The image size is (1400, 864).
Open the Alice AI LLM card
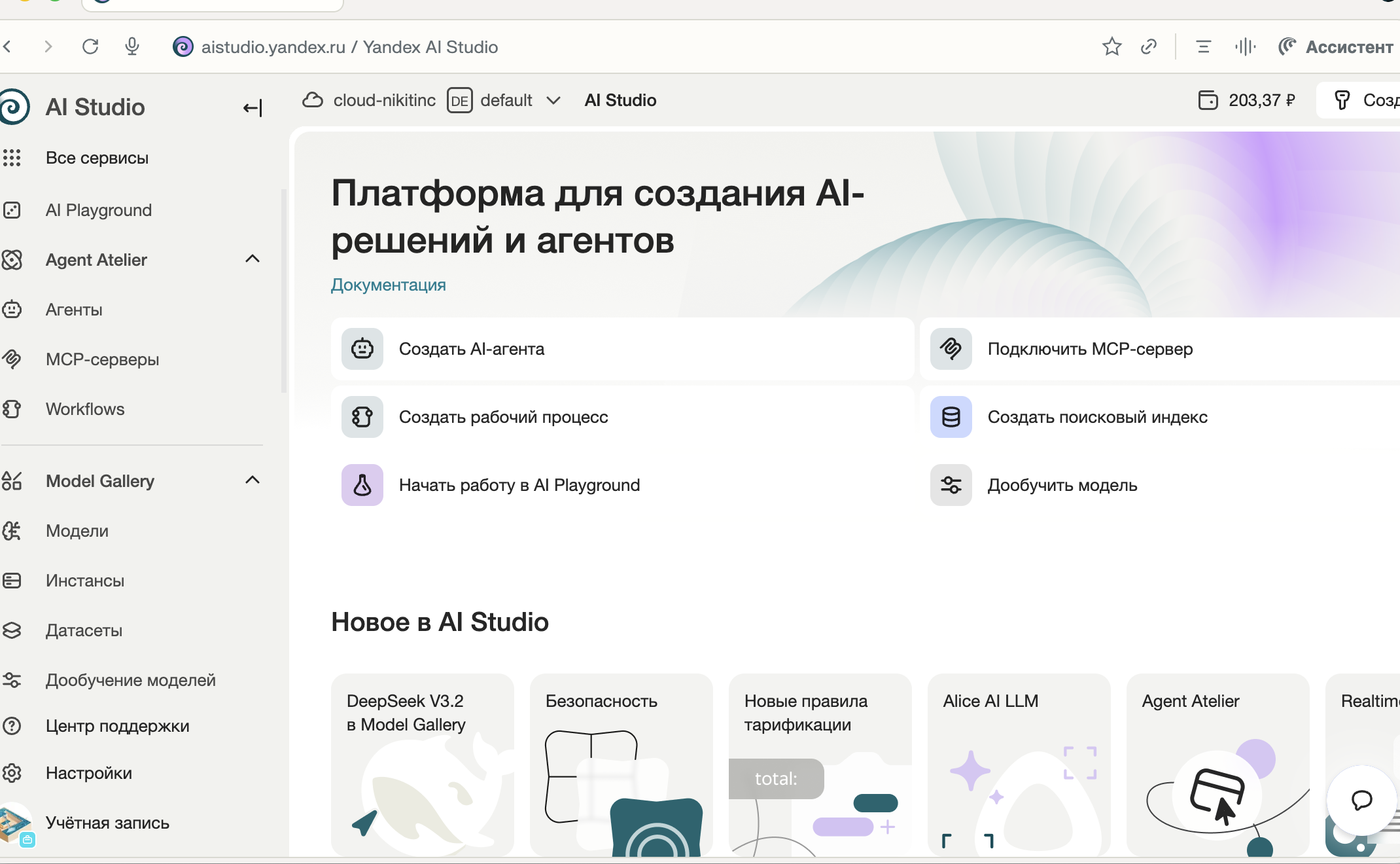click(x=1019, y=765)
